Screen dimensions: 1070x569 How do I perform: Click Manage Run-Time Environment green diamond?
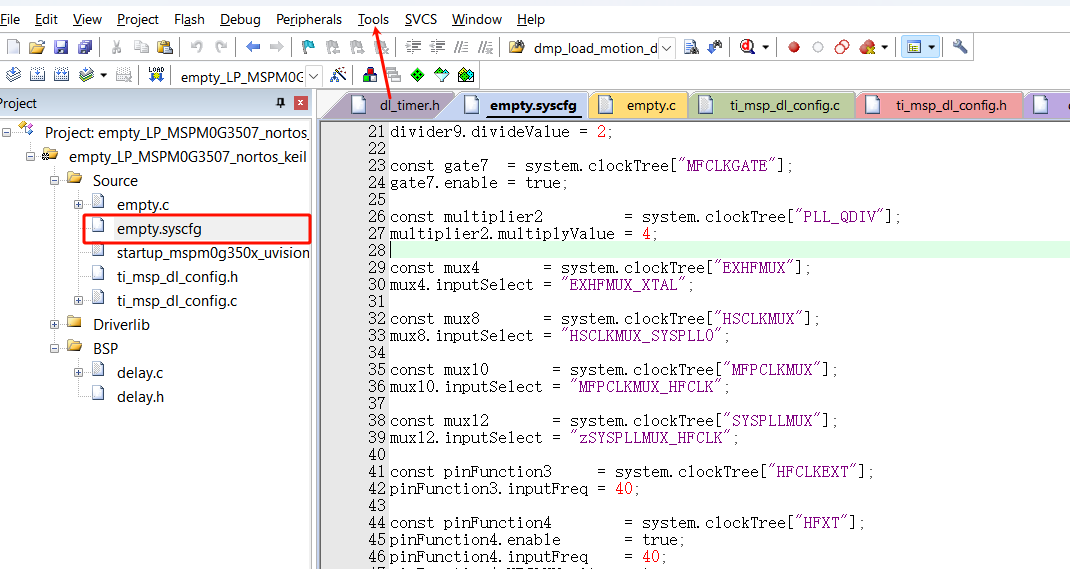[x=417, y=75]
